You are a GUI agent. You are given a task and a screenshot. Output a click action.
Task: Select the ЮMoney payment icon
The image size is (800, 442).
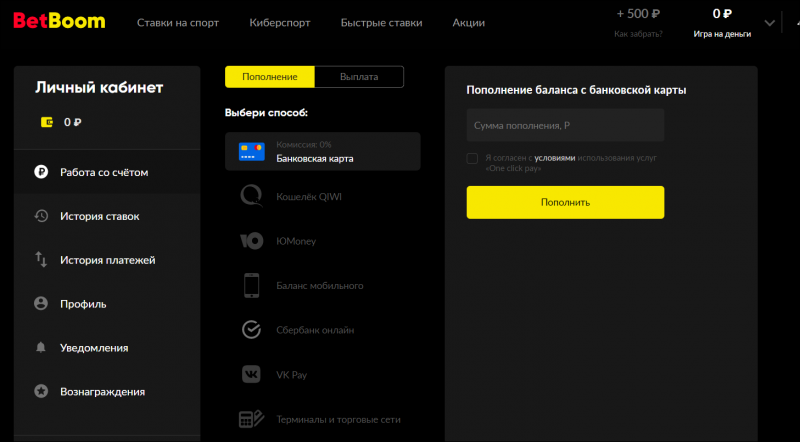(x=252, y=241)
